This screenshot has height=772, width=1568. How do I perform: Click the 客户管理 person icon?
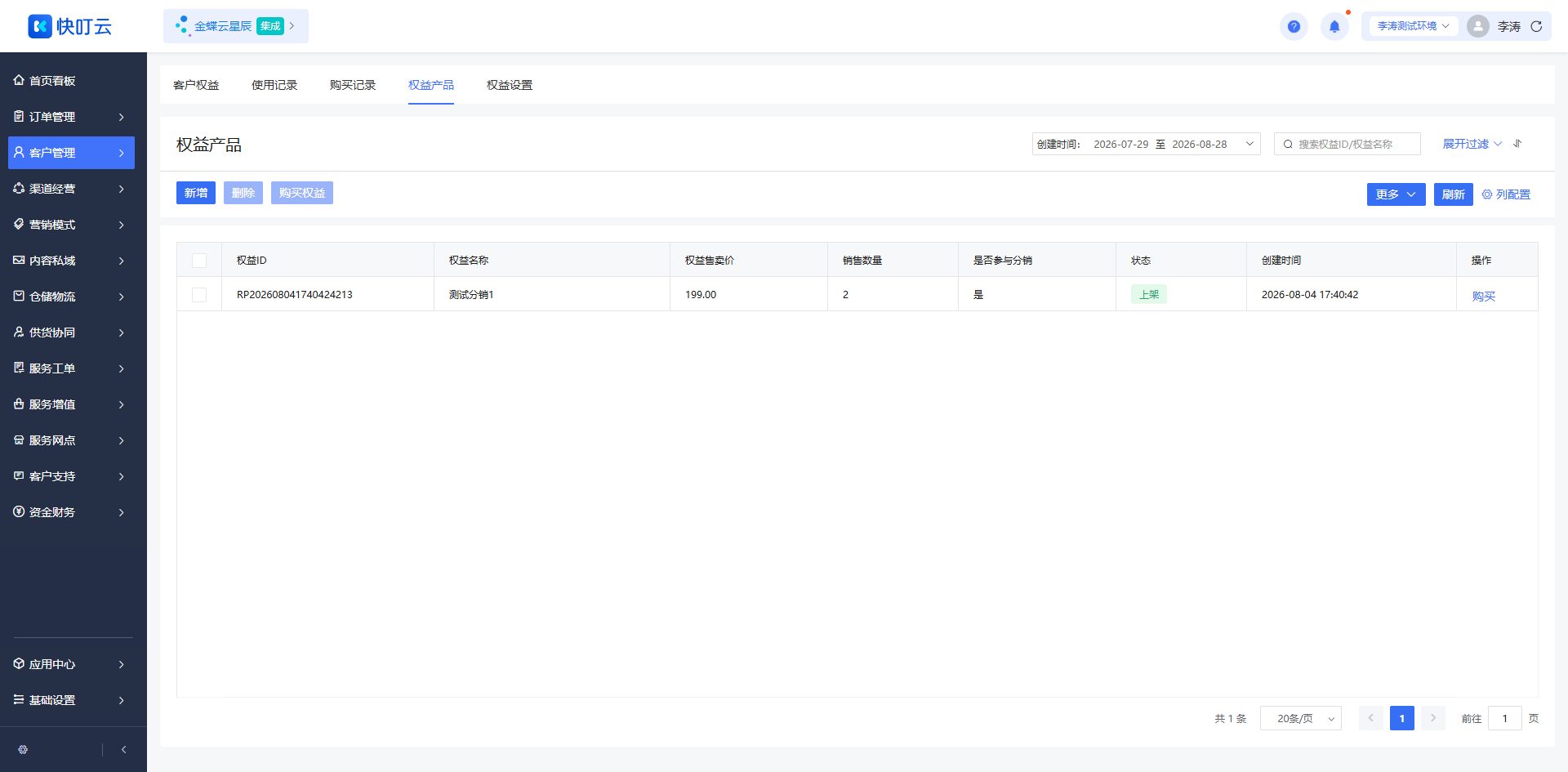tap(19, 152)
